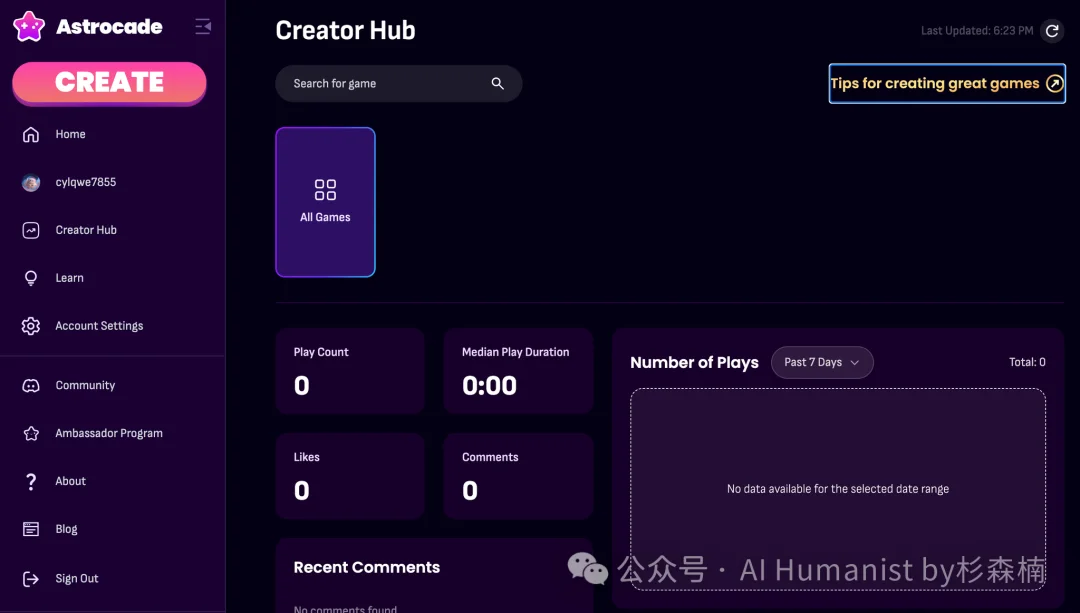Click the Community Discord icon
1080x613 pixels.
pyautogui.click(x=31, y=385)
